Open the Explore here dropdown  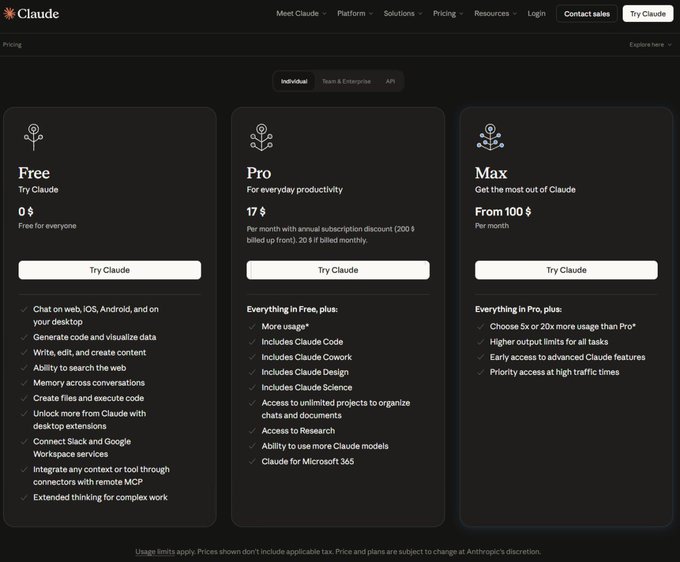(x=651, y=45)
